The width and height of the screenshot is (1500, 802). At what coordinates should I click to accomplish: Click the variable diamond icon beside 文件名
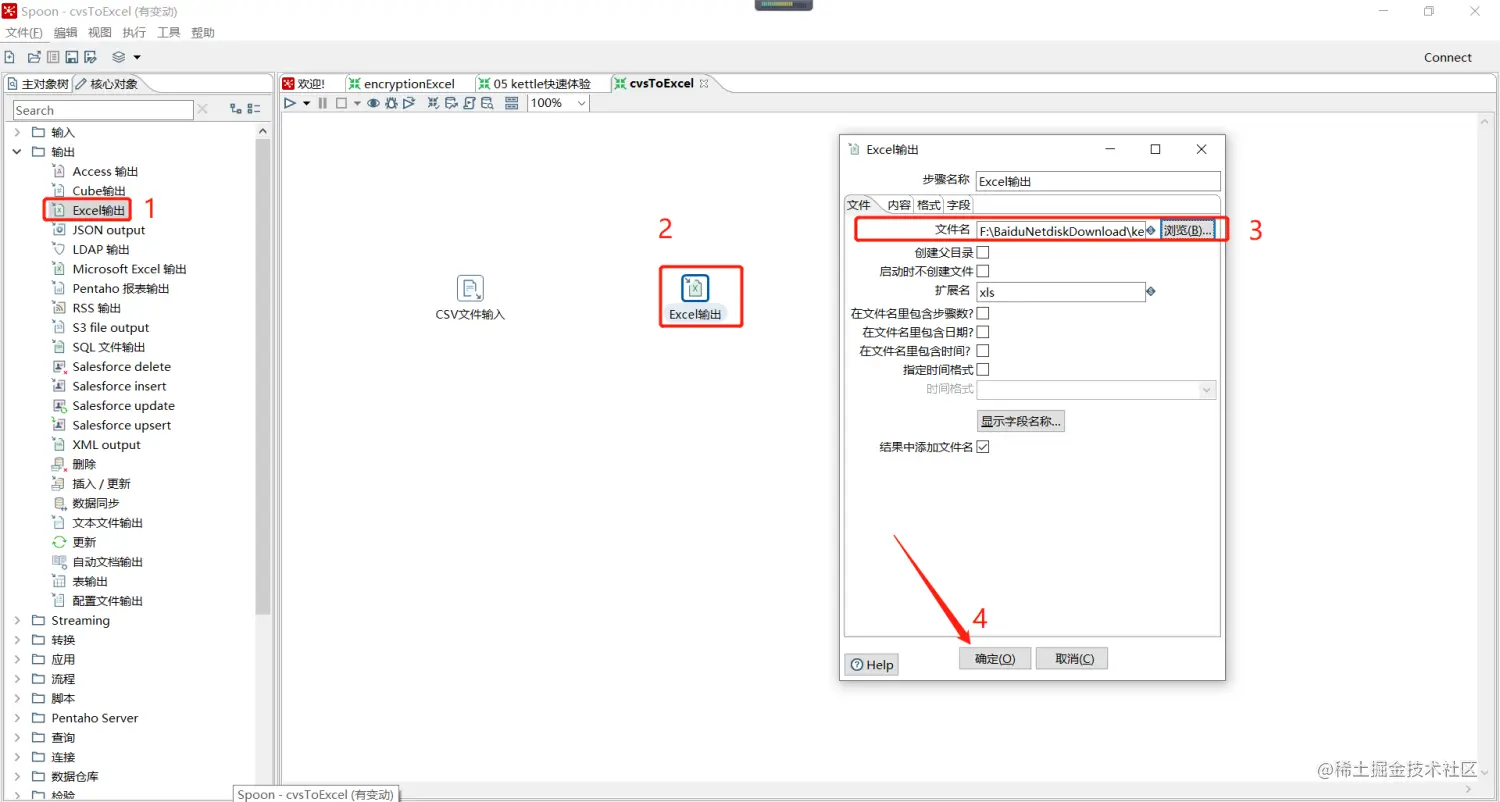point(1151,230)
